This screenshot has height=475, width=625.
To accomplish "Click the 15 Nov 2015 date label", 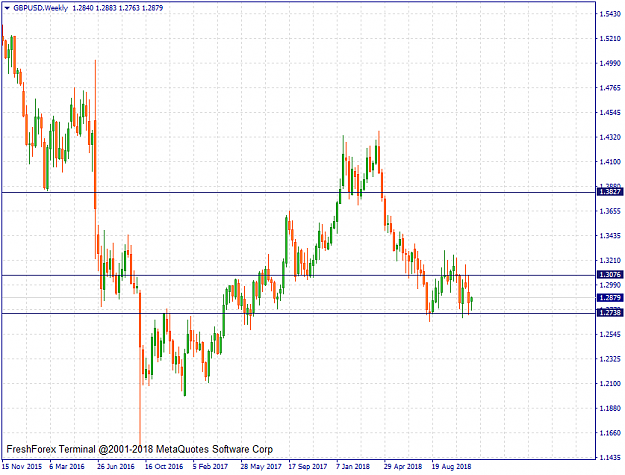I will coord(22,466).
